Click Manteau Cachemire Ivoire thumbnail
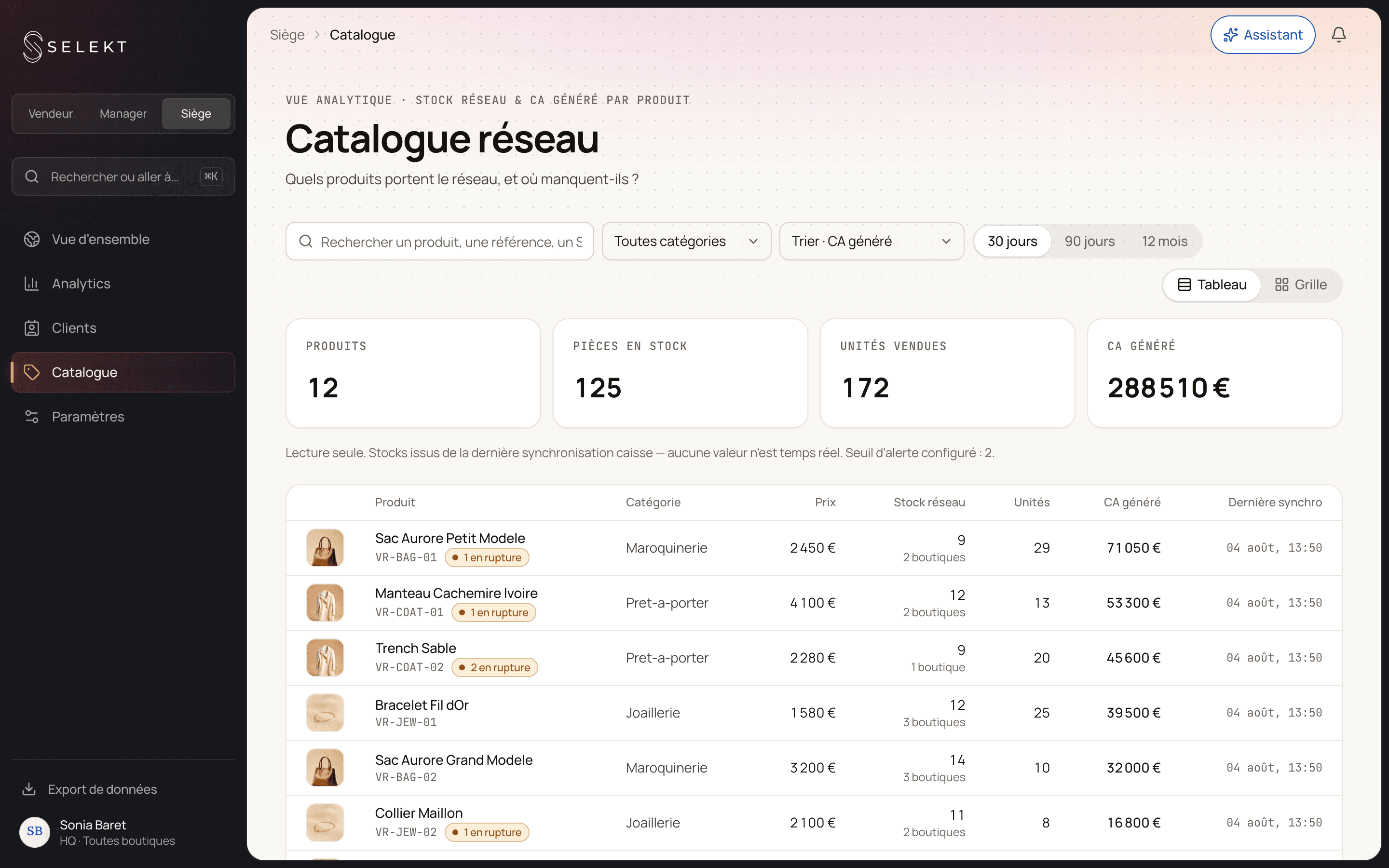The image size is (1389, 868). pos(325,603)
